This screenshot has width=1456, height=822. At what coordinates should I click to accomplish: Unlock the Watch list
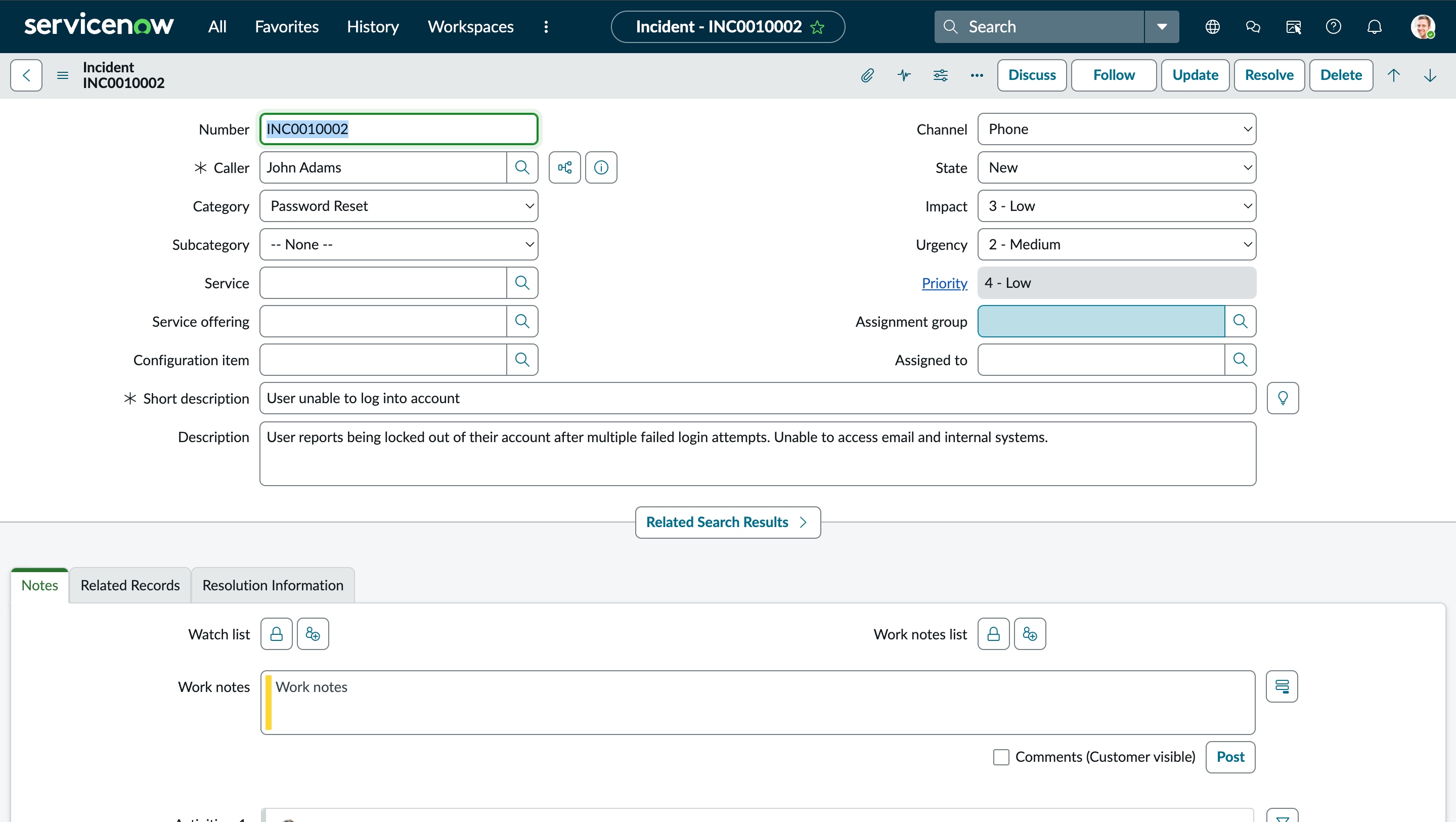[x=277, y=634]
